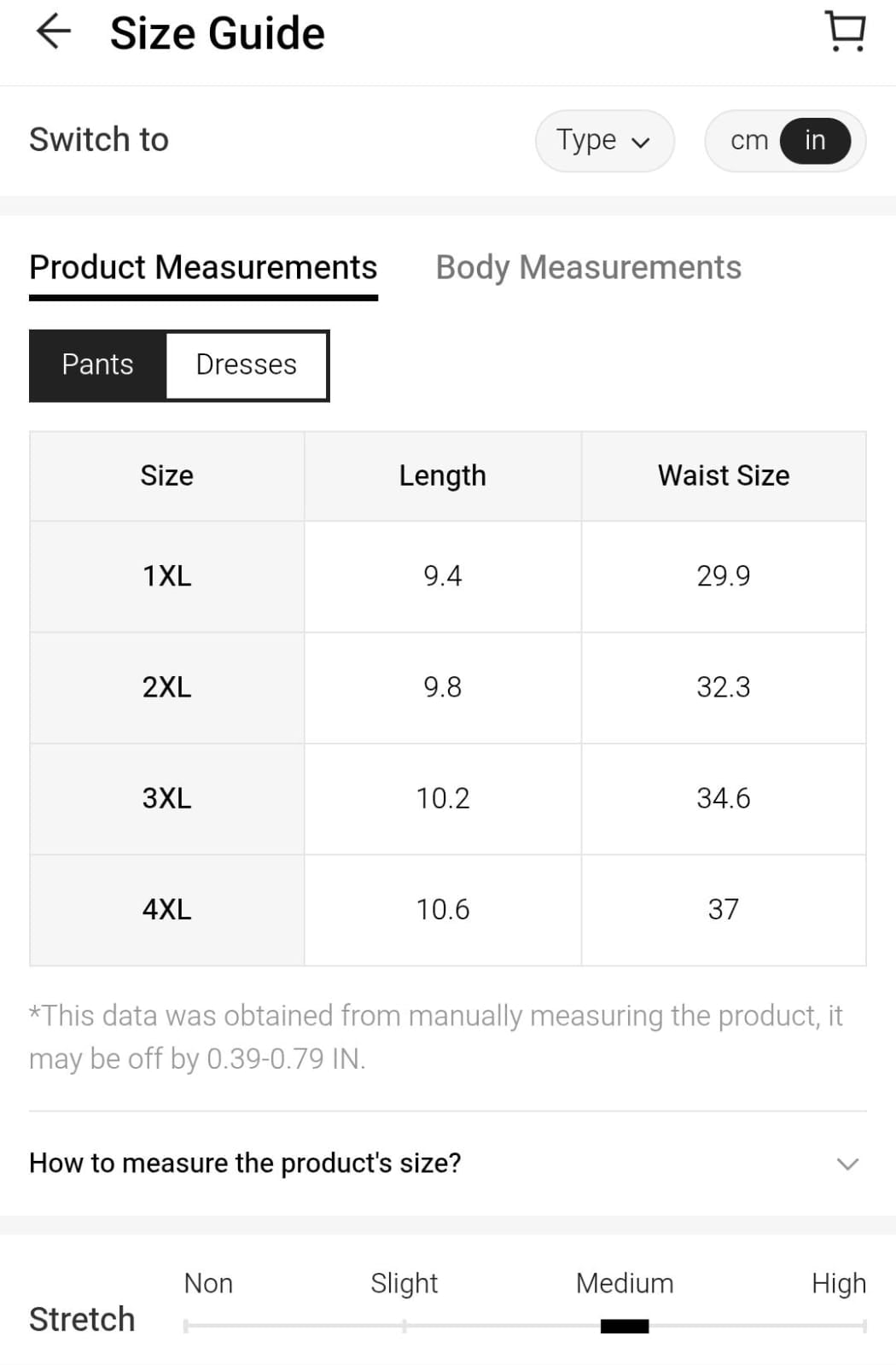
Task: Click the 2XL length value 9.8
Action: coord(442,687)
